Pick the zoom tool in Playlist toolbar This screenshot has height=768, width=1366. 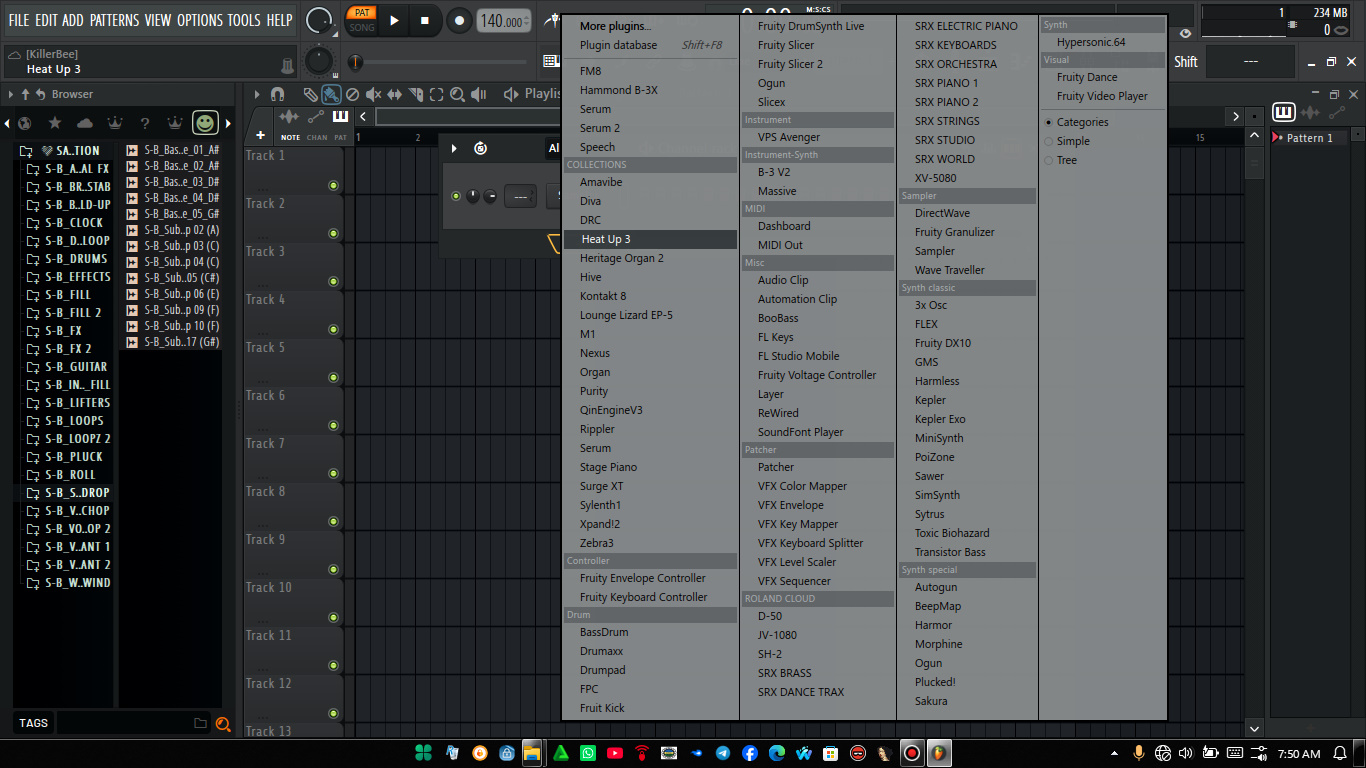(457, 94)
